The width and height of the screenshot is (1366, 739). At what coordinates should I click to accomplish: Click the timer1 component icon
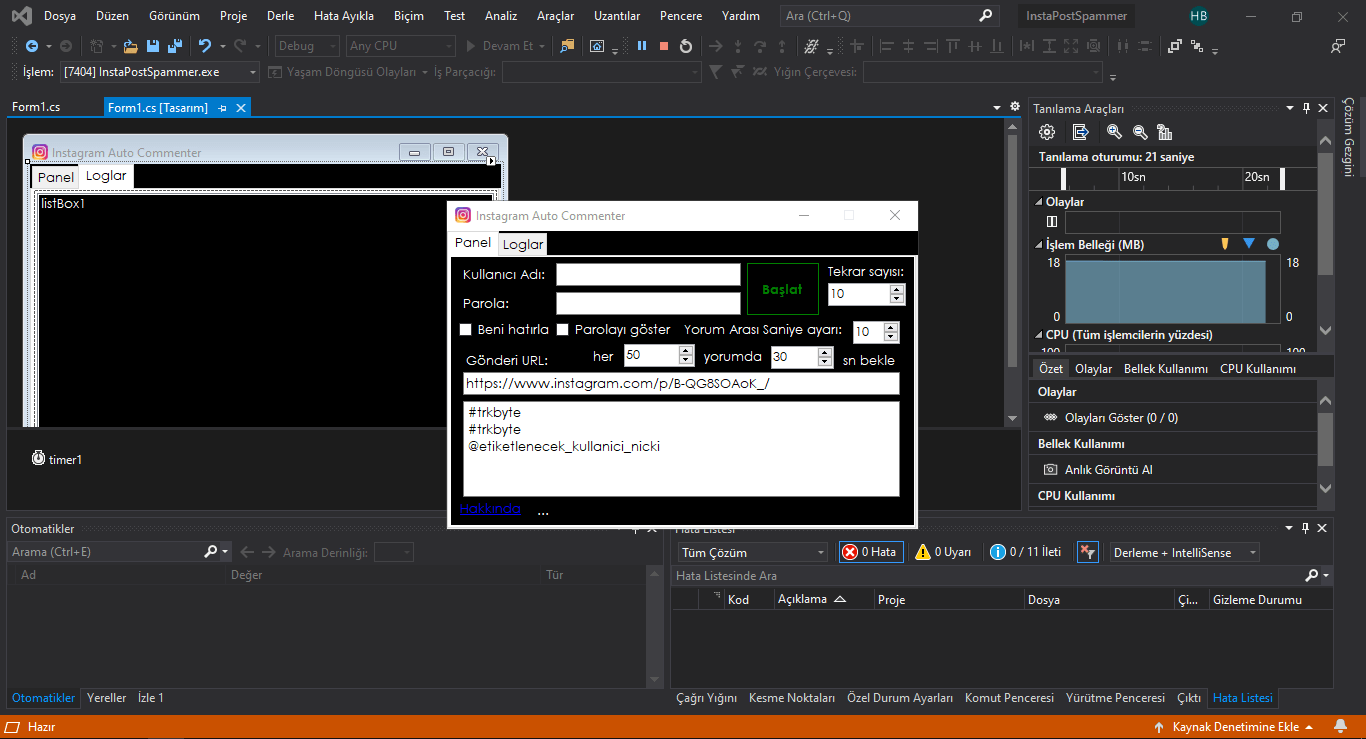[x=38, y=458]
